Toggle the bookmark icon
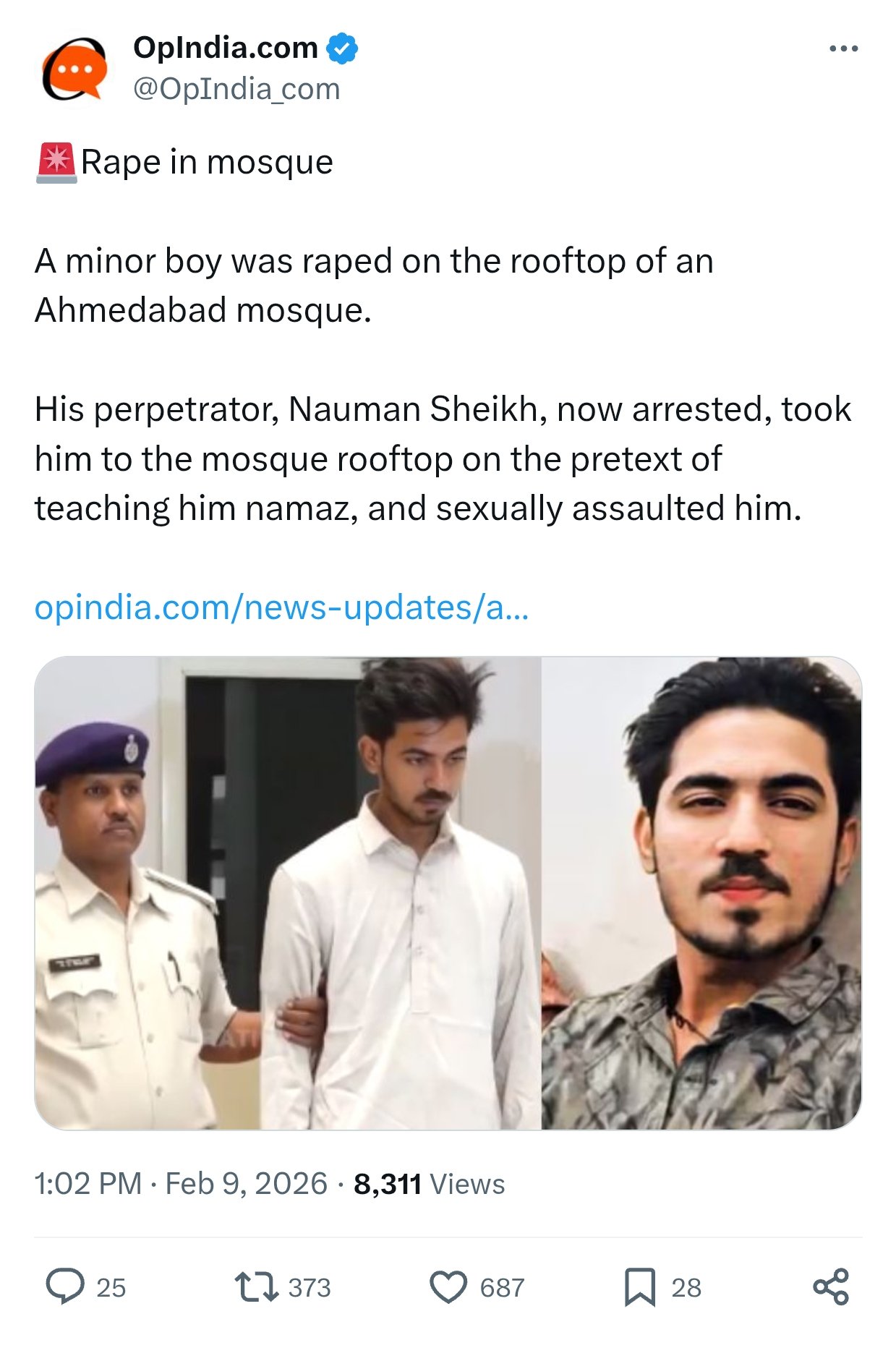Image resolution: width=896 pixels, height=1348 pixels. coord(640,1287)
